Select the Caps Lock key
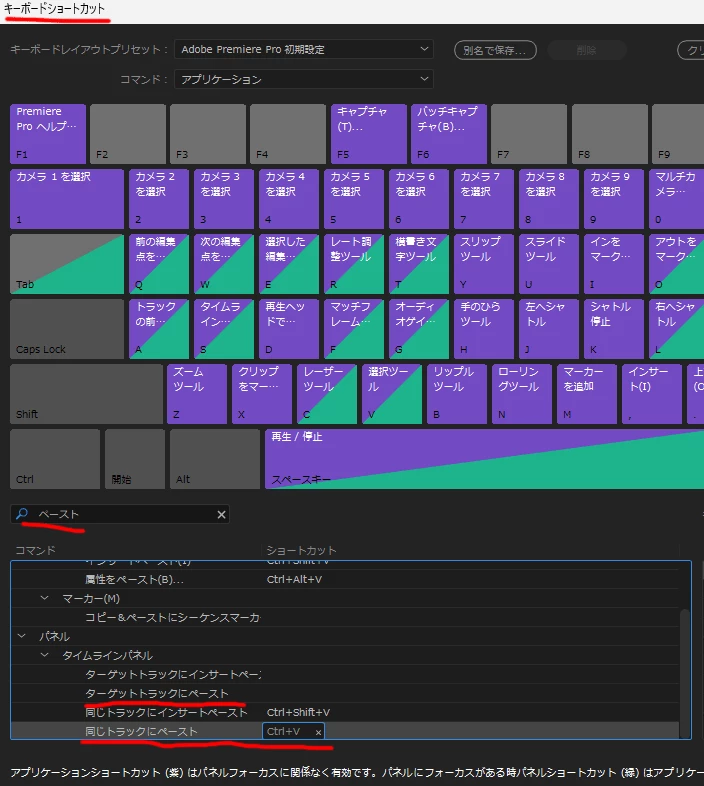 pyautogui.click(x=67, y=329)
